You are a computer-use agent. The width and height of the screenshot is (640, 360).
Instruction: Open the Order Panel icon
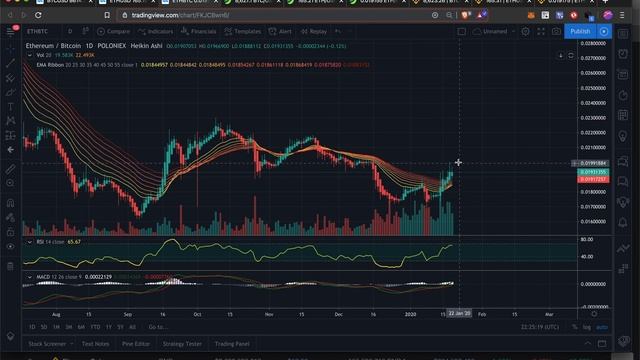(623, 248)
